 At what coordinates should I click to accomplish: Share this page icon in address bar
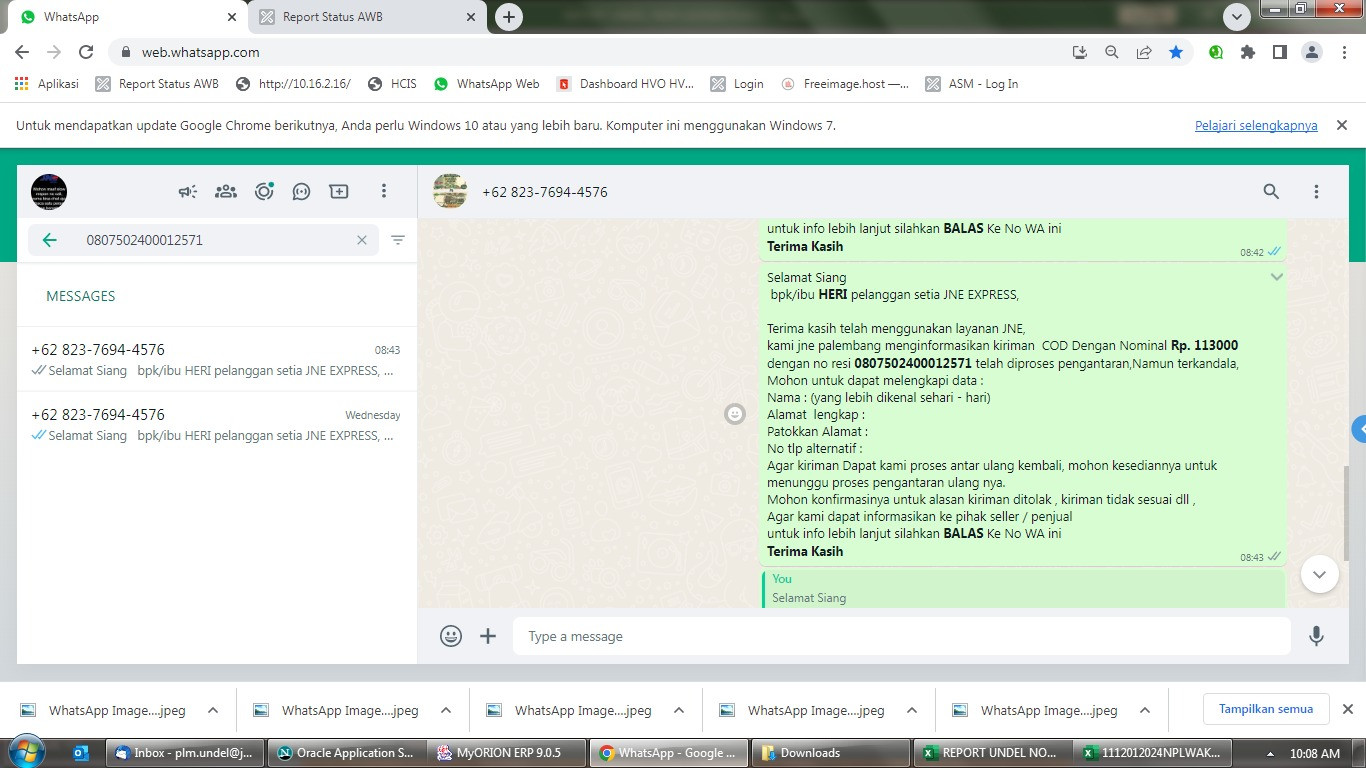point(1143,52)
